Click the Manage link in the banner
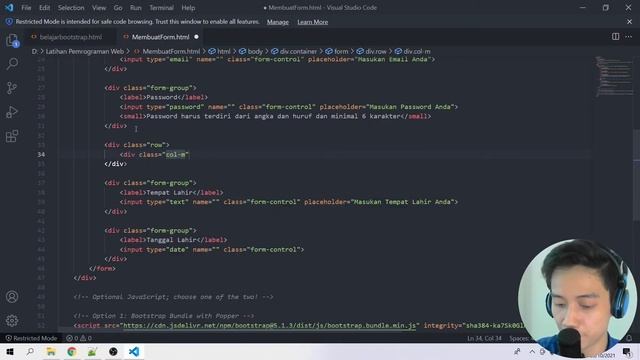This screenshot has width=640, height=360. (278, 22)
